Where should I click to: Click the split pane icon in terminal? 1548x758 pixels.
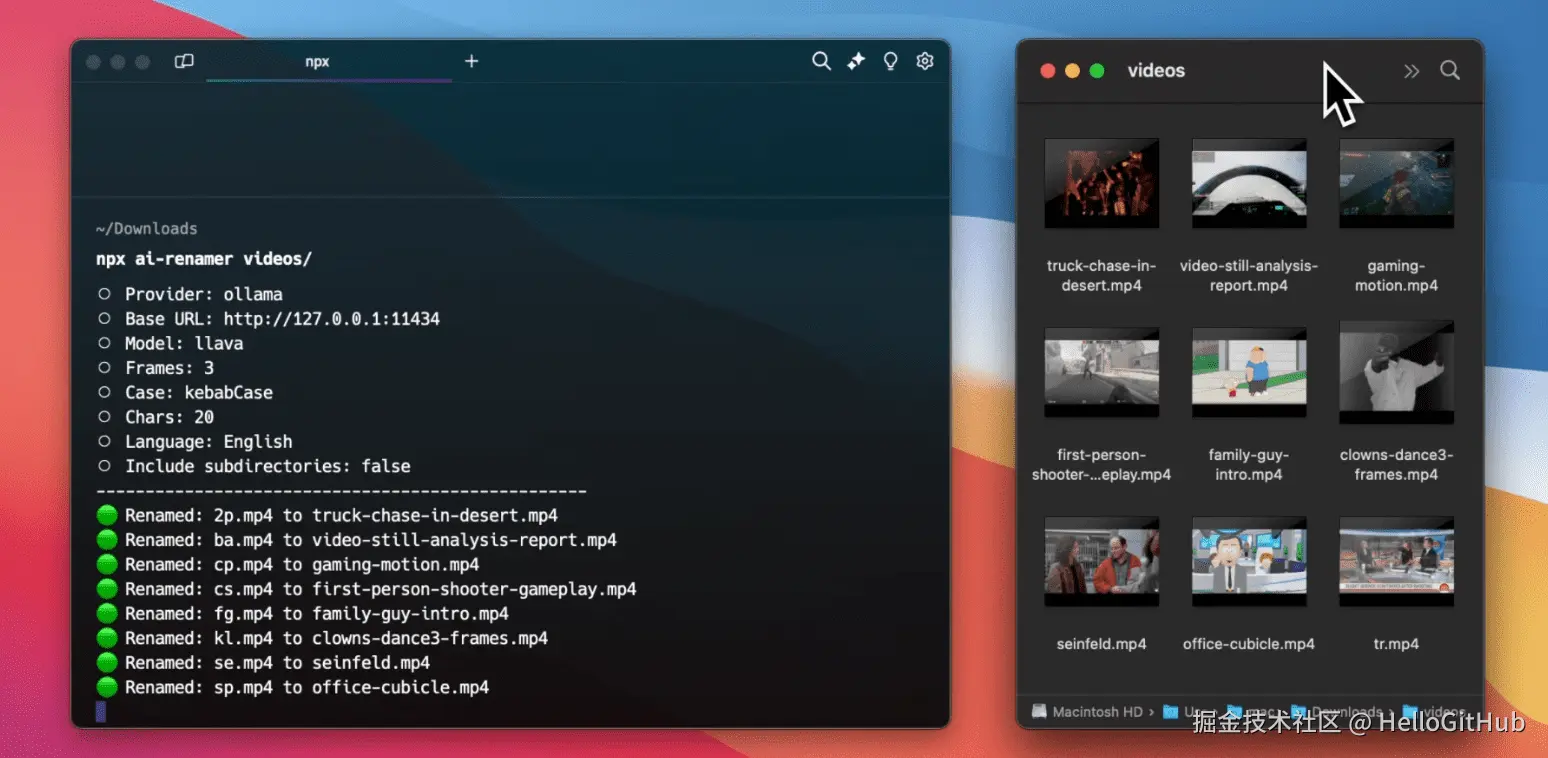184,61
